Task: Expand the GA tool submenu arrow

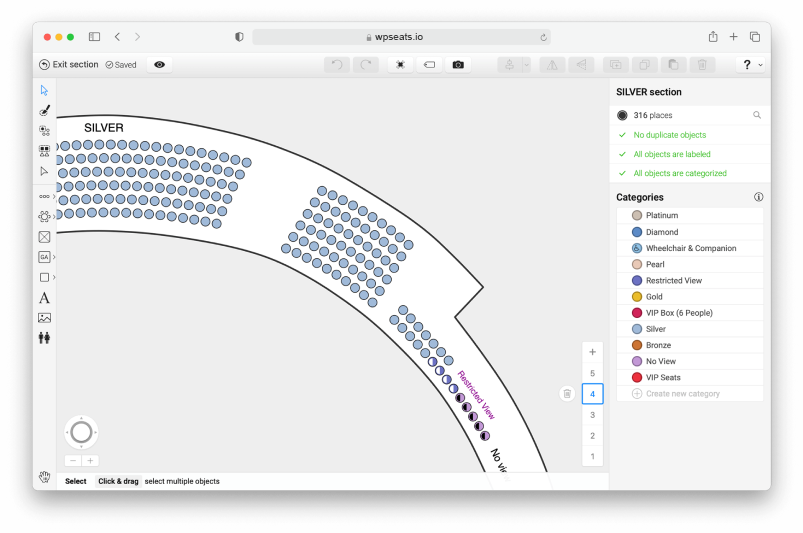Action: [54, 257]
